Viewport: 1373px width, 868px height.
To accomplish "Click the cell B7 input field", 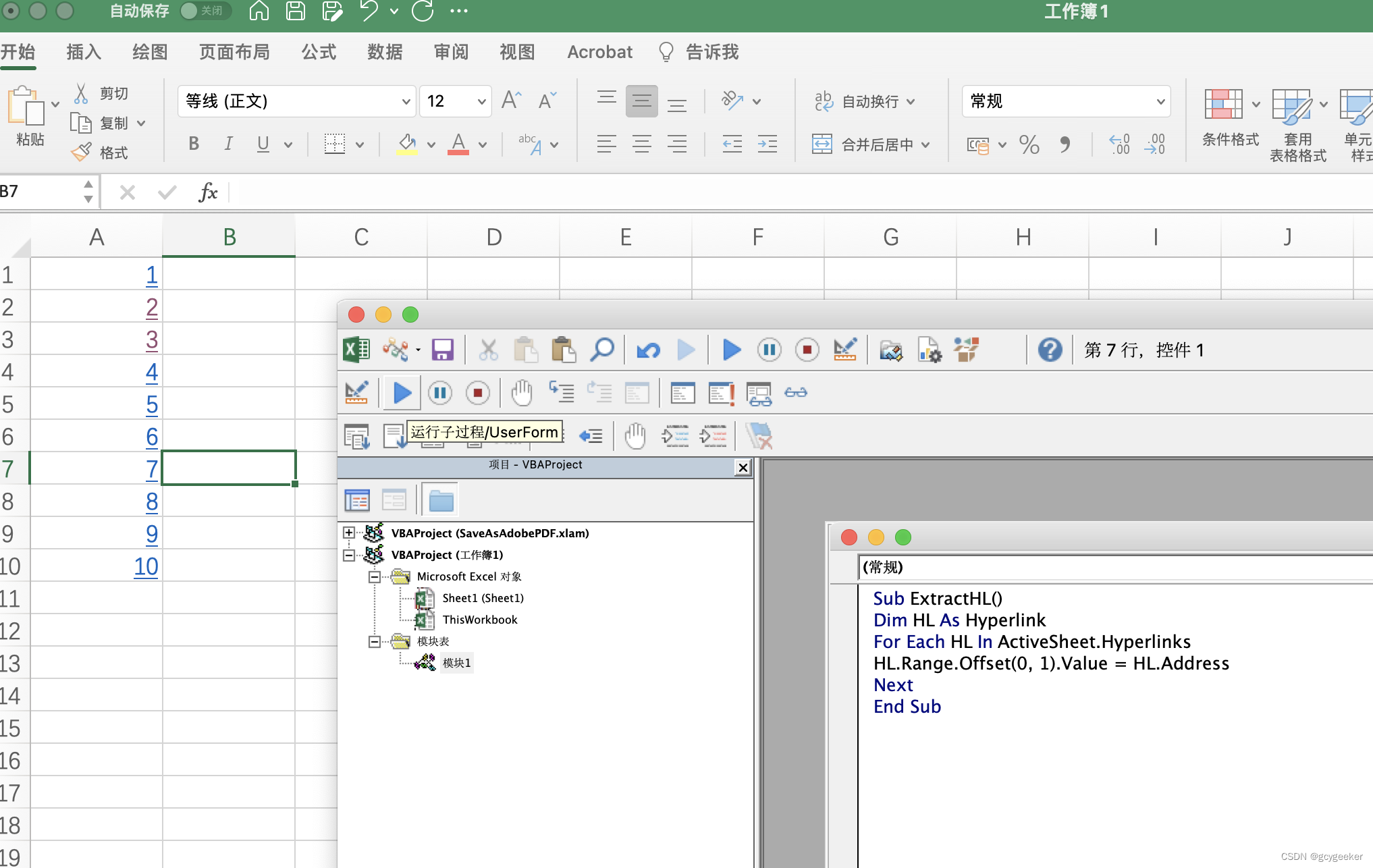I will [x=230, y=467].
